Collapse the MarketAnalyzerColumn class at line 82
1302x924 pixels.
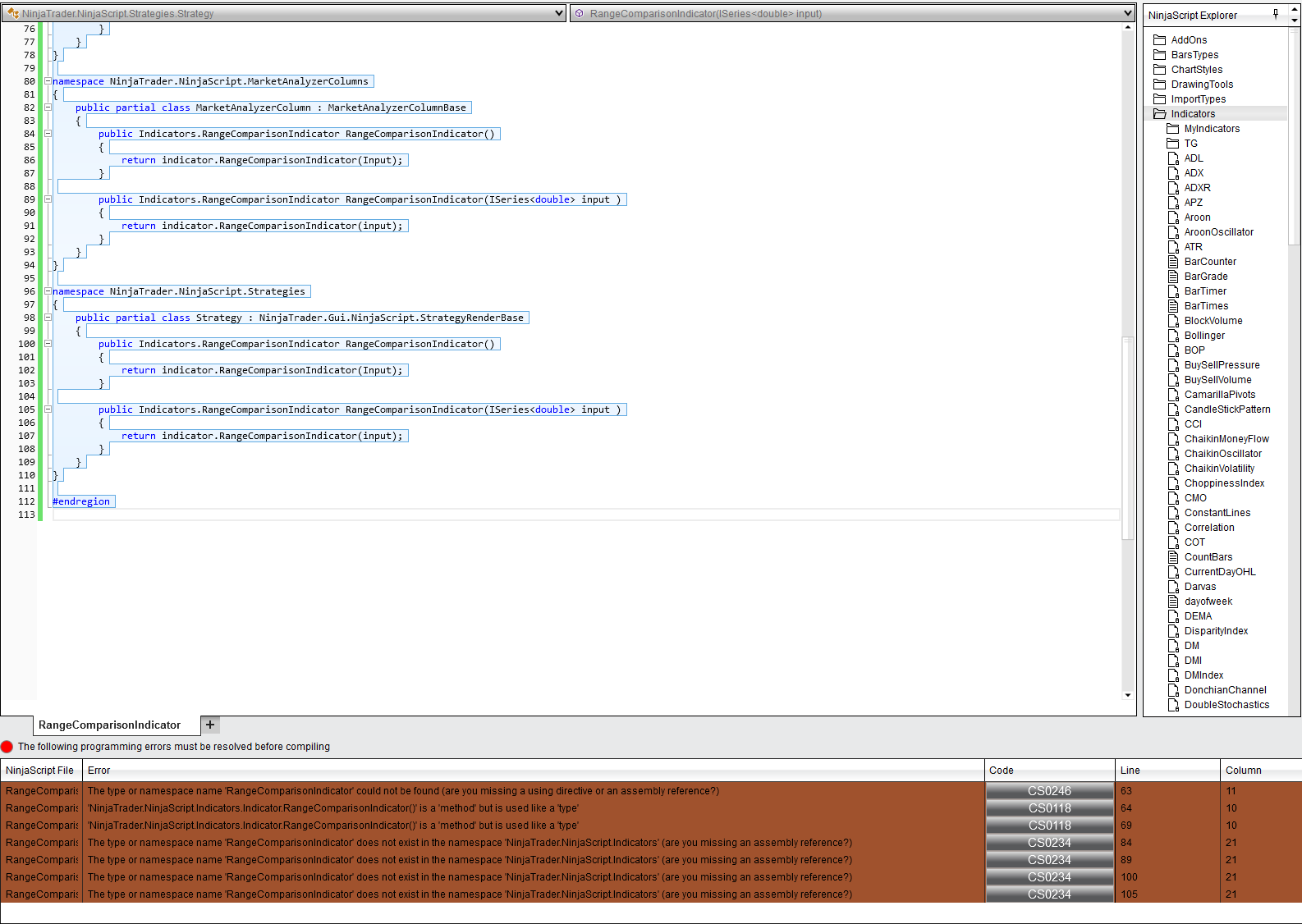click(x=48, y=107)
